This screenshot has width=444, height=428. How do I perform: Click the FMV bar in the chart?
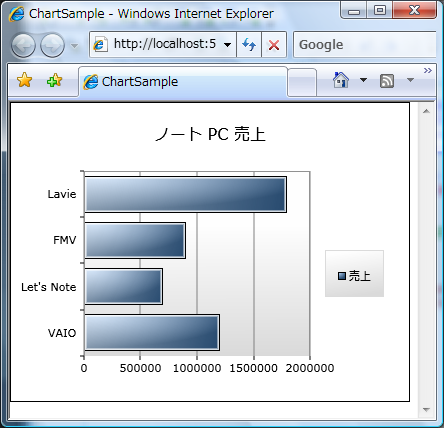[135, 240]
